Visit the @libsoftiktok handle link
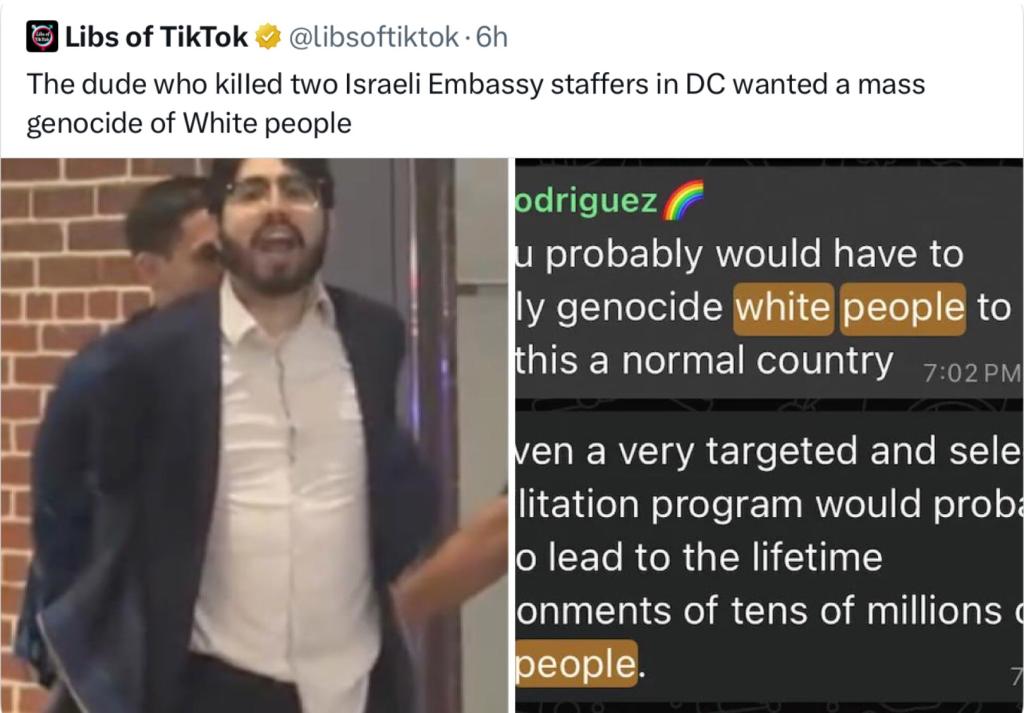 (x=374, y=37)
